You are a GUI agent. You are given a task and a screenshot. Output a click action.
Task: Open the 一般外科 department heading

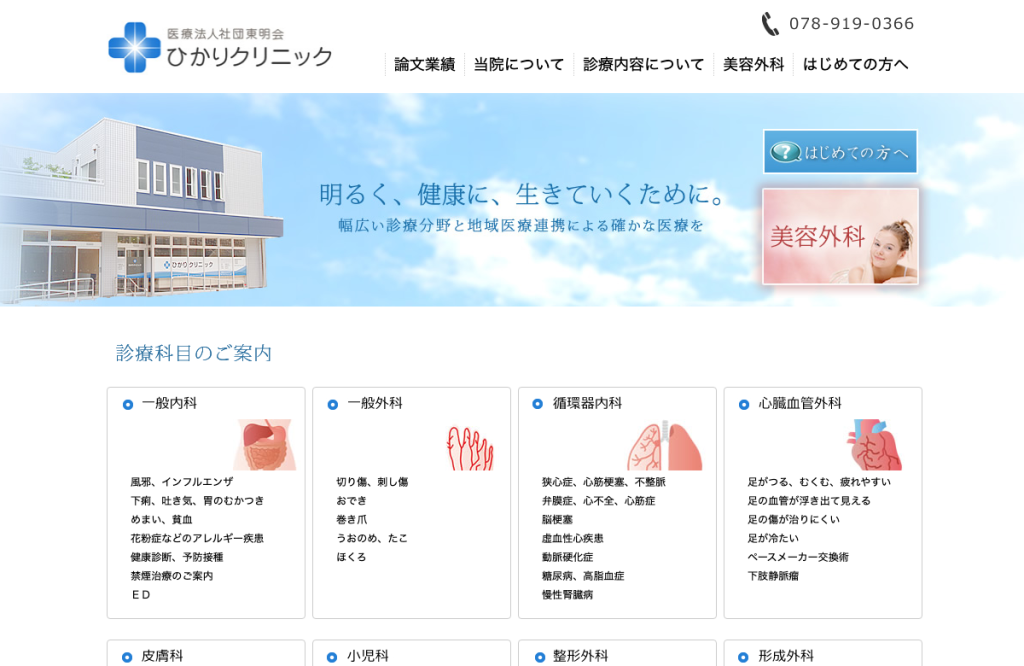375,404
